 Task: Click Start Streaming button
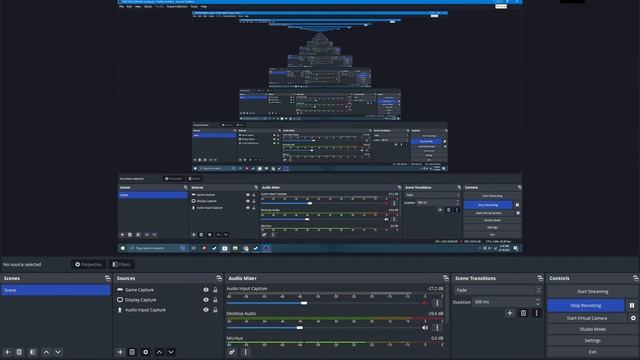point(592,291)
